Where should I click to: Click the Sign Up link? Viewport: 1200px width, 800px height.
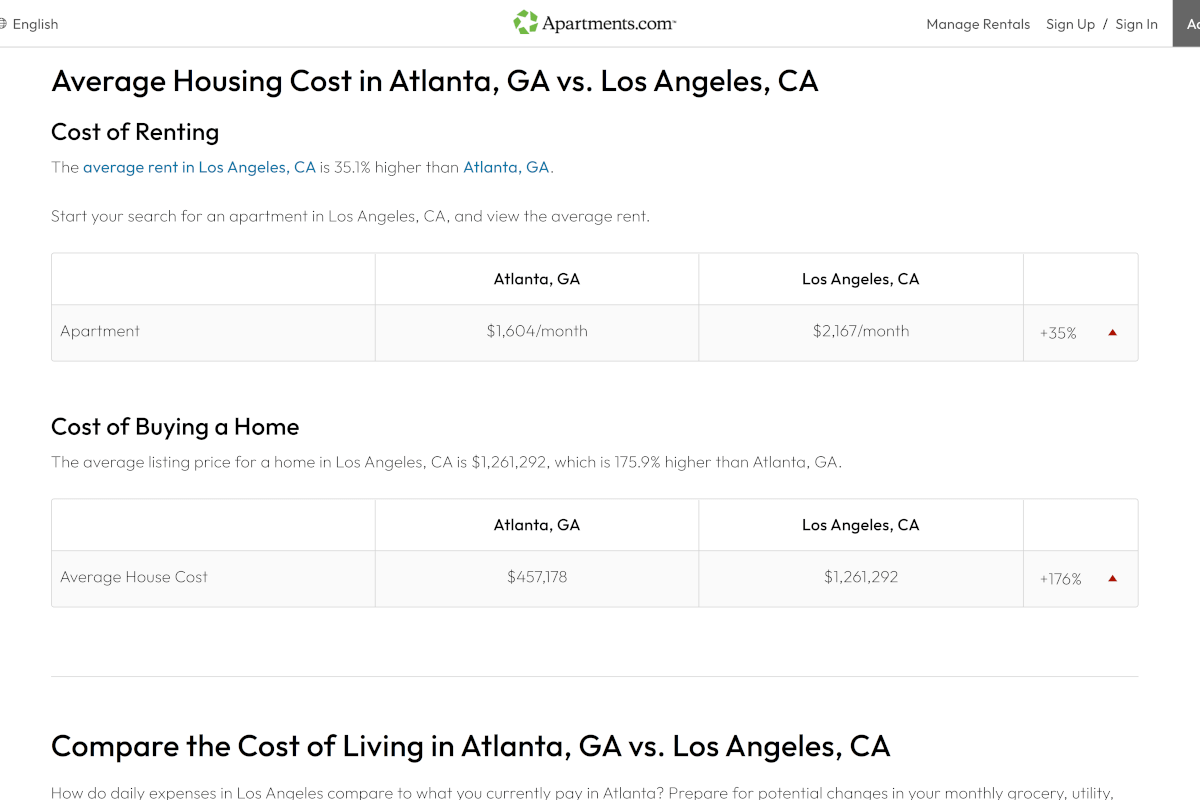(x=1070, y=24)
